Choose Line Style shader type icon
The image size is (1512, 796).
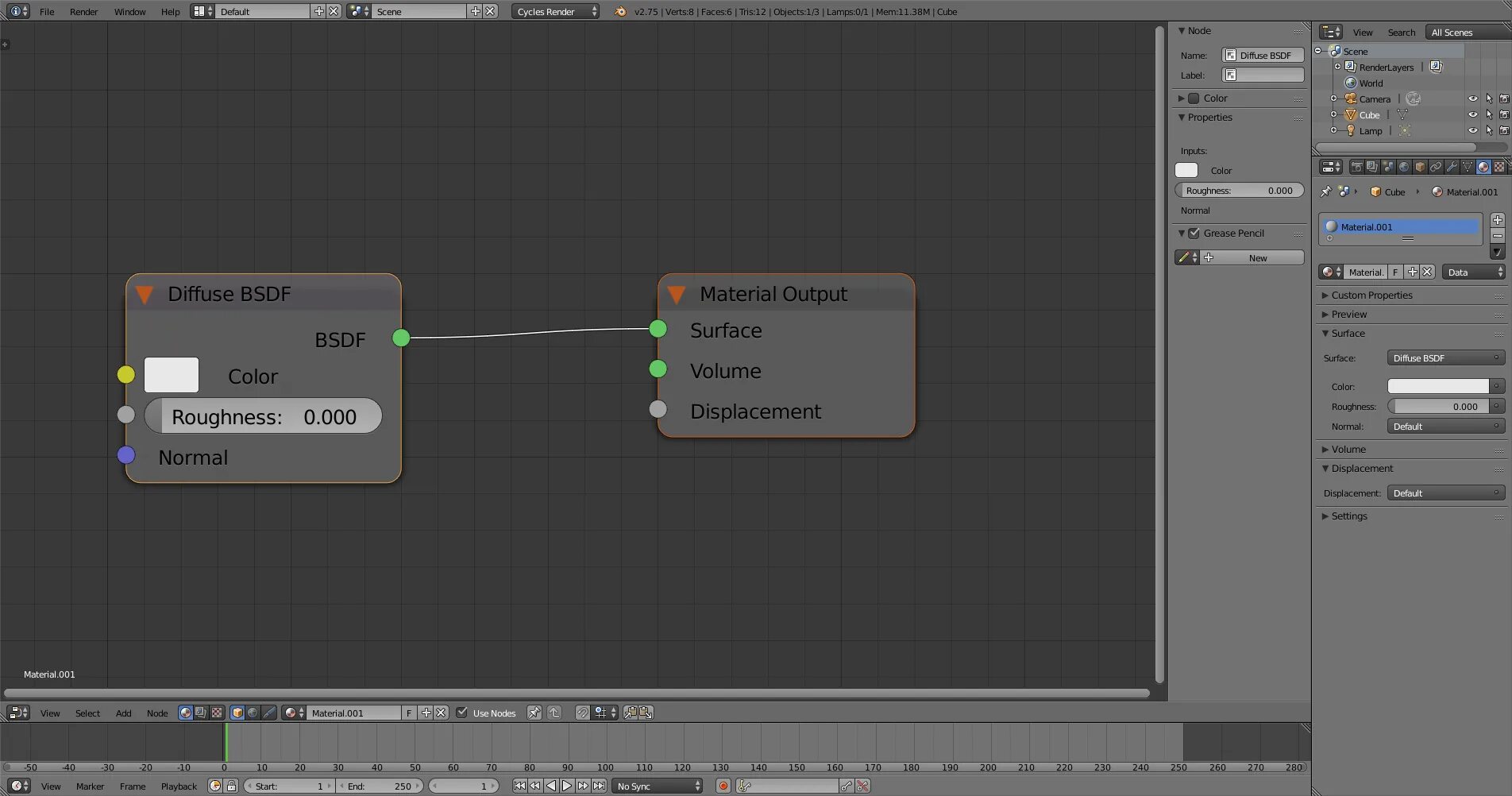click(269, 713)
